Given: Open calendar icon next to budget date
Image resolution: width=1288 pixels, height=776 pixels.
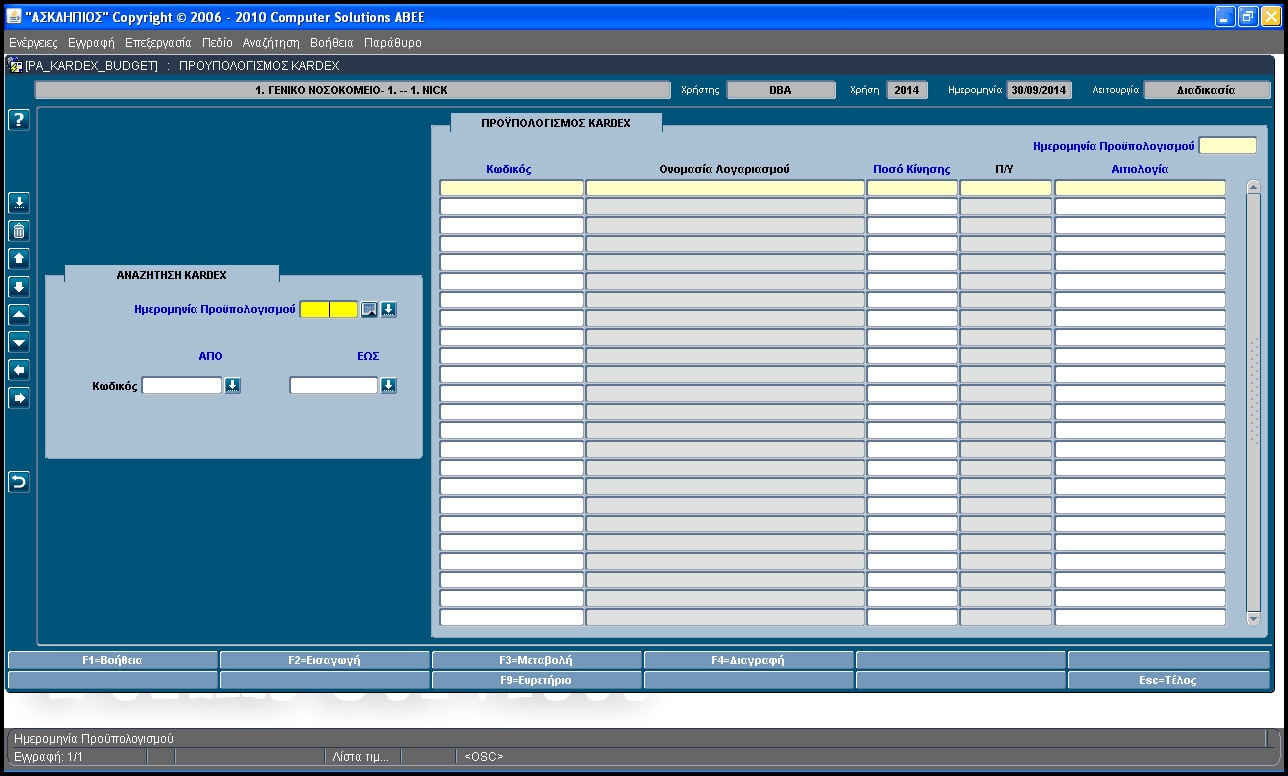Looking at the screenshot, I should point(369,310).
